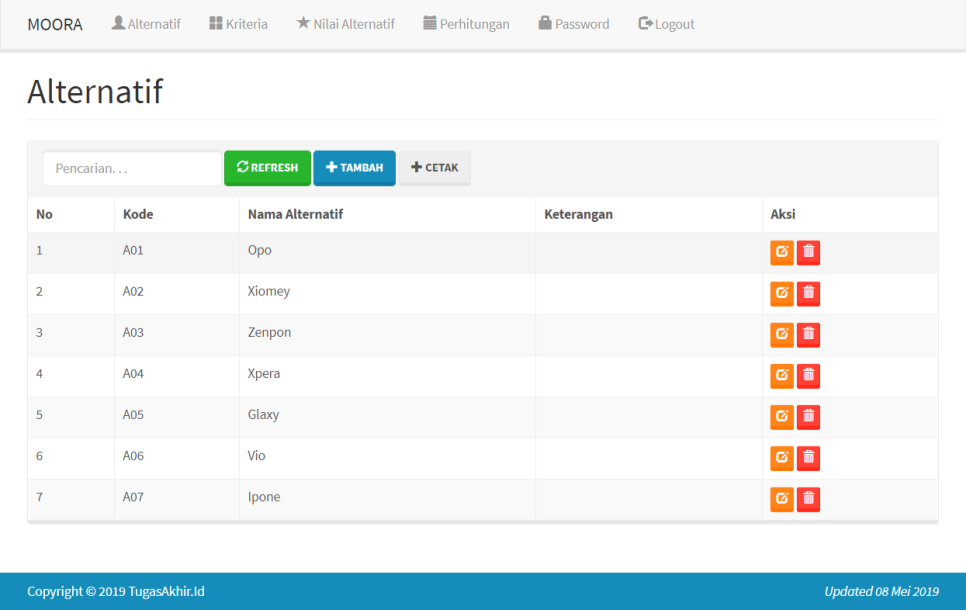Click the Pencarian search input field
The height and width of the screenshot is (610, 966).
[x=131, y=167]
